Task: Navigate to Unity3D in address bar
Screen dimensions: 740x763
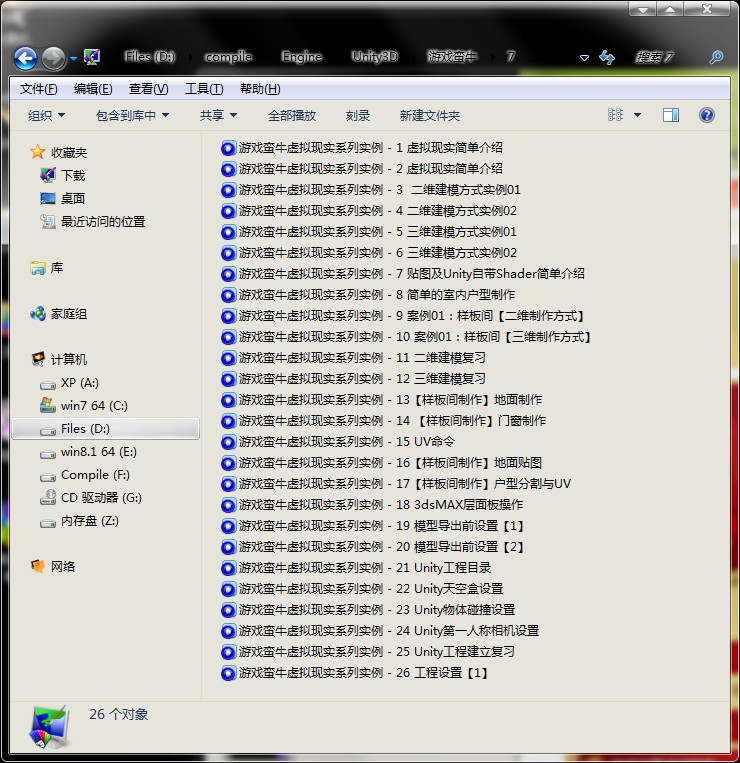Action: tap(375, 57)
